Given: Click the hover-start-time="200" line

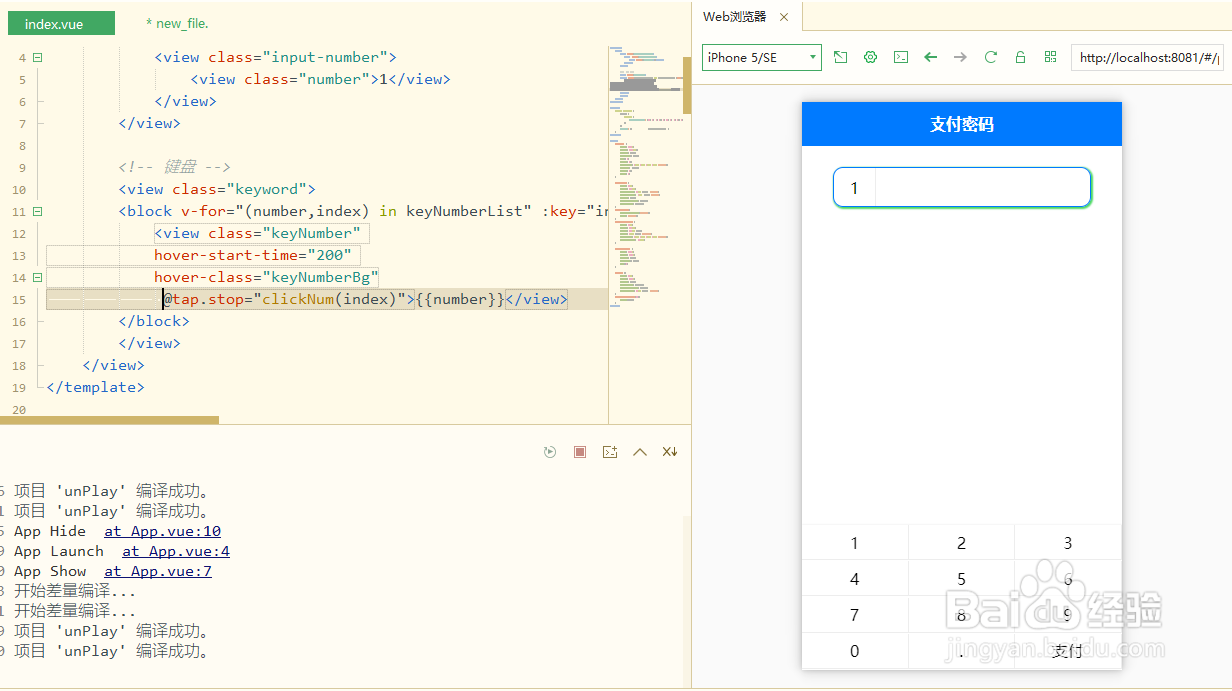Looking at the screenshot, I should (x=253, y=255).
